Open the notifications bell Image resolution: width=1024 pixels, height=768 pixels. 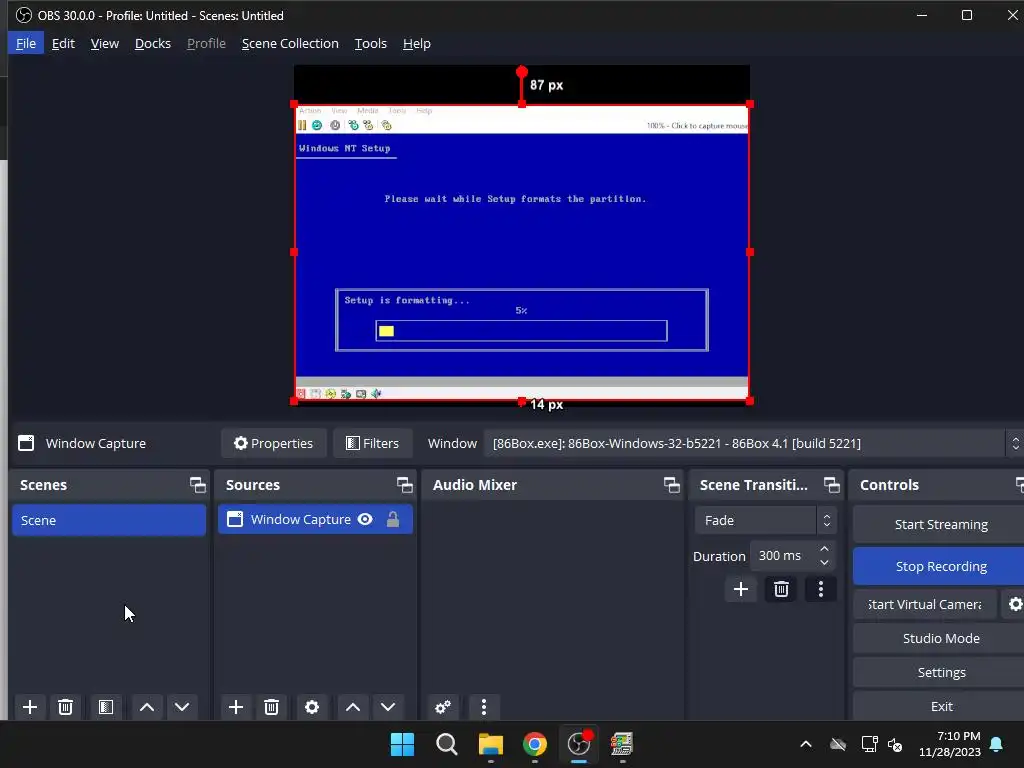[997, 744]
